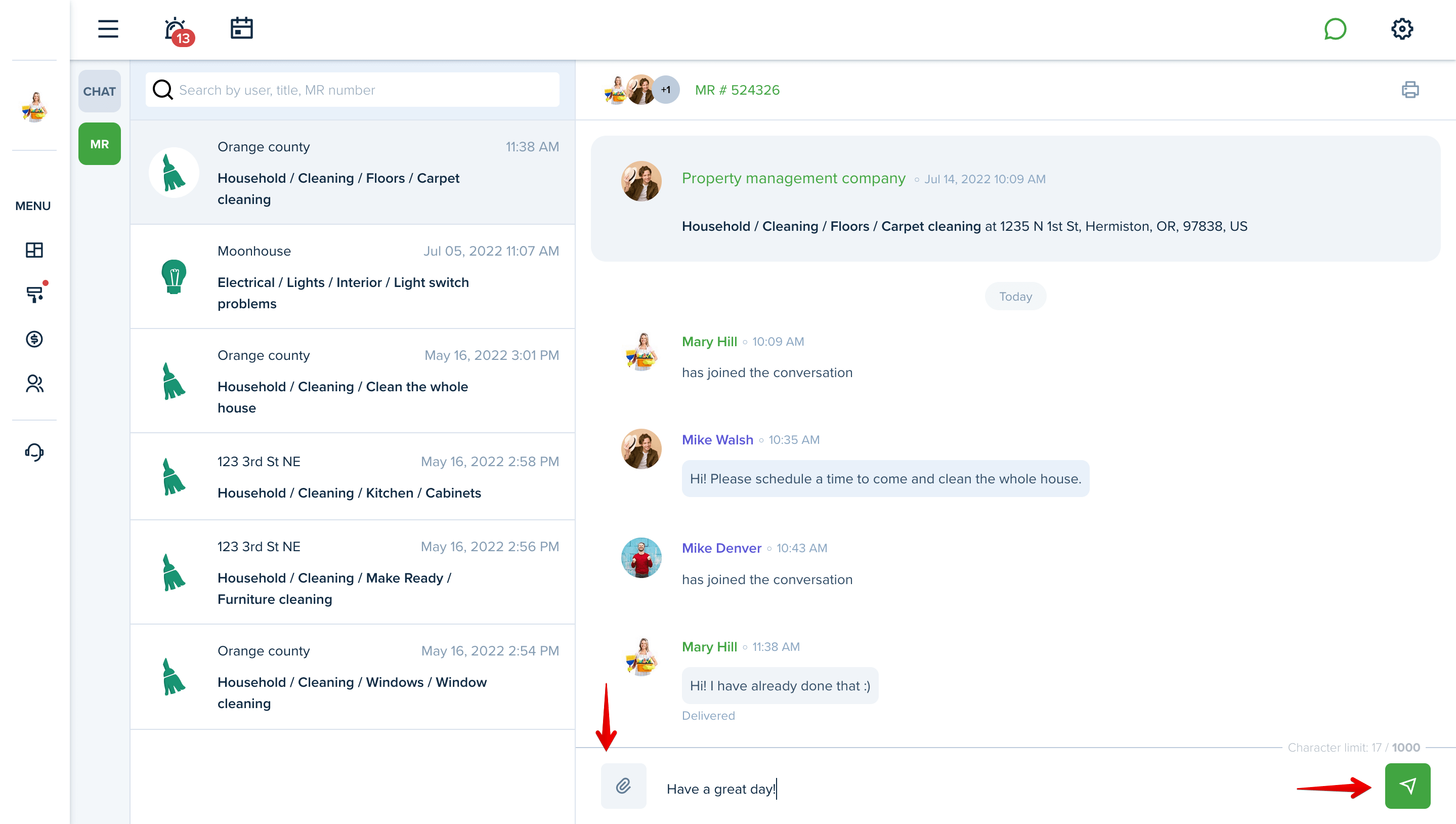Click the print conversation icon
Viewport: 1456px width, 824px height.
[x=1409, y=90]
